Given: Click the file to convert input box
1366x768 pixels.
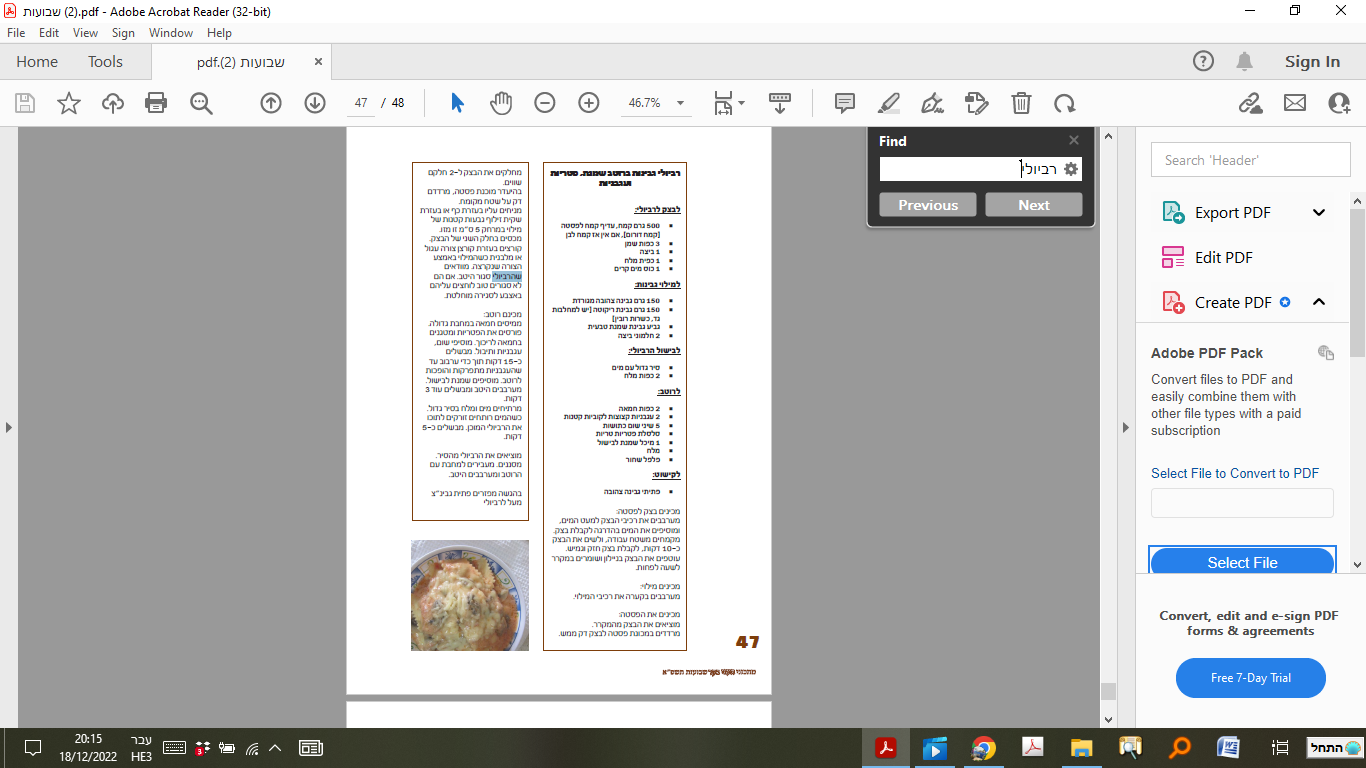Looking at the screenshot, I should [x=1242, y=503].
